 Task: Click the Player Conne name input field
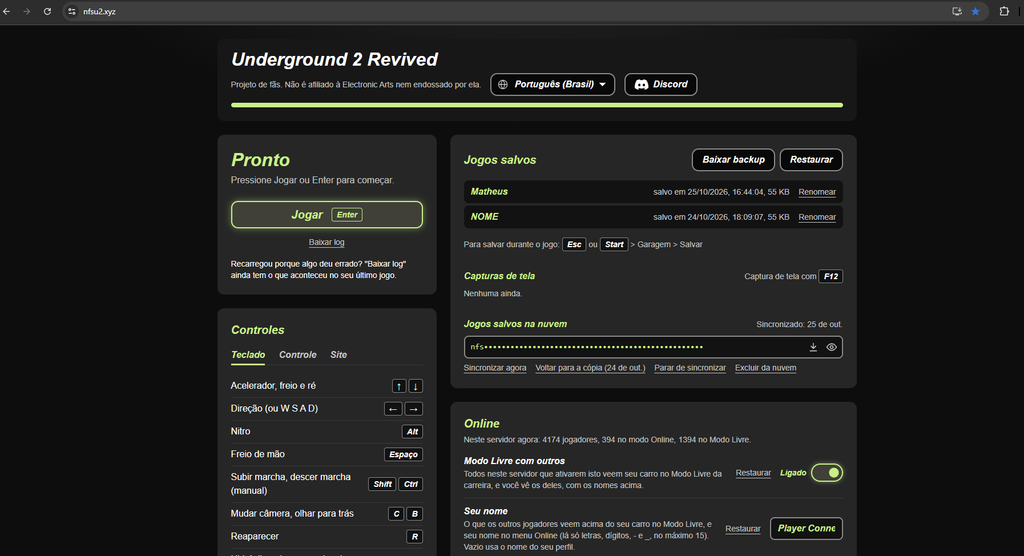[x=807, y=528]
